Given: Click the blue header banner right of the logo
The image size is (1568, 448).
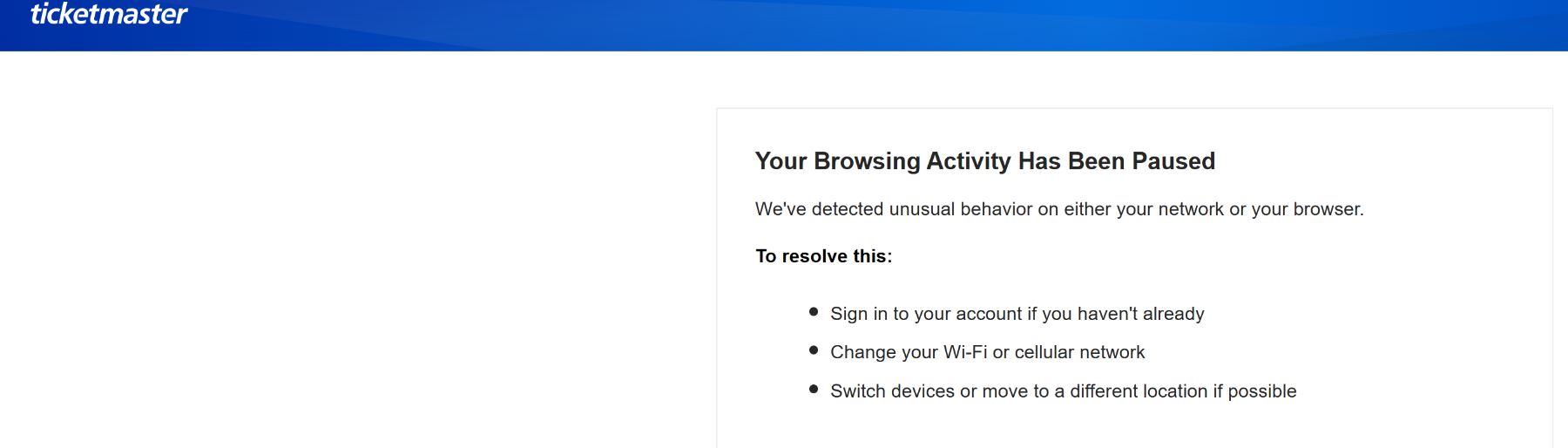Looking at the screenshot, I should click(871, 24).
